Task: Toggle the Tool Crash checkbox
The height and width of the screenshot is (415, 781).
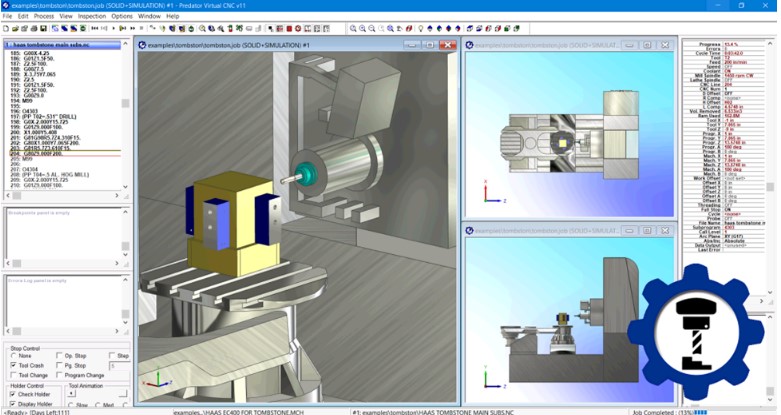Action: click(x=13, y=365)
